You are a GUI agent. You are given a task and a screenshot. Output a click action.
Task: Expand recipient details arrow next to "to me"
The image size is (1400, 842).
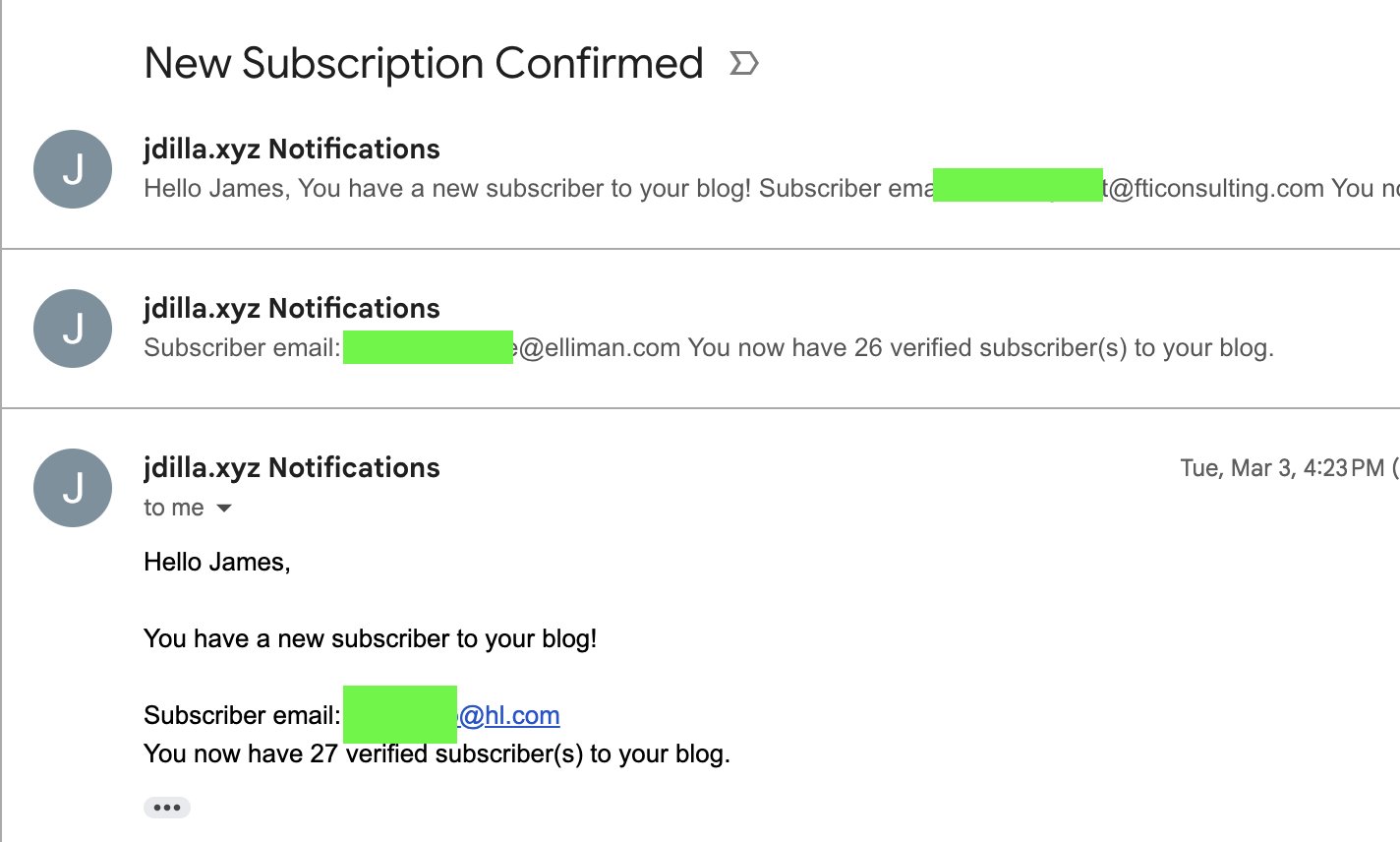pos(224,509)
